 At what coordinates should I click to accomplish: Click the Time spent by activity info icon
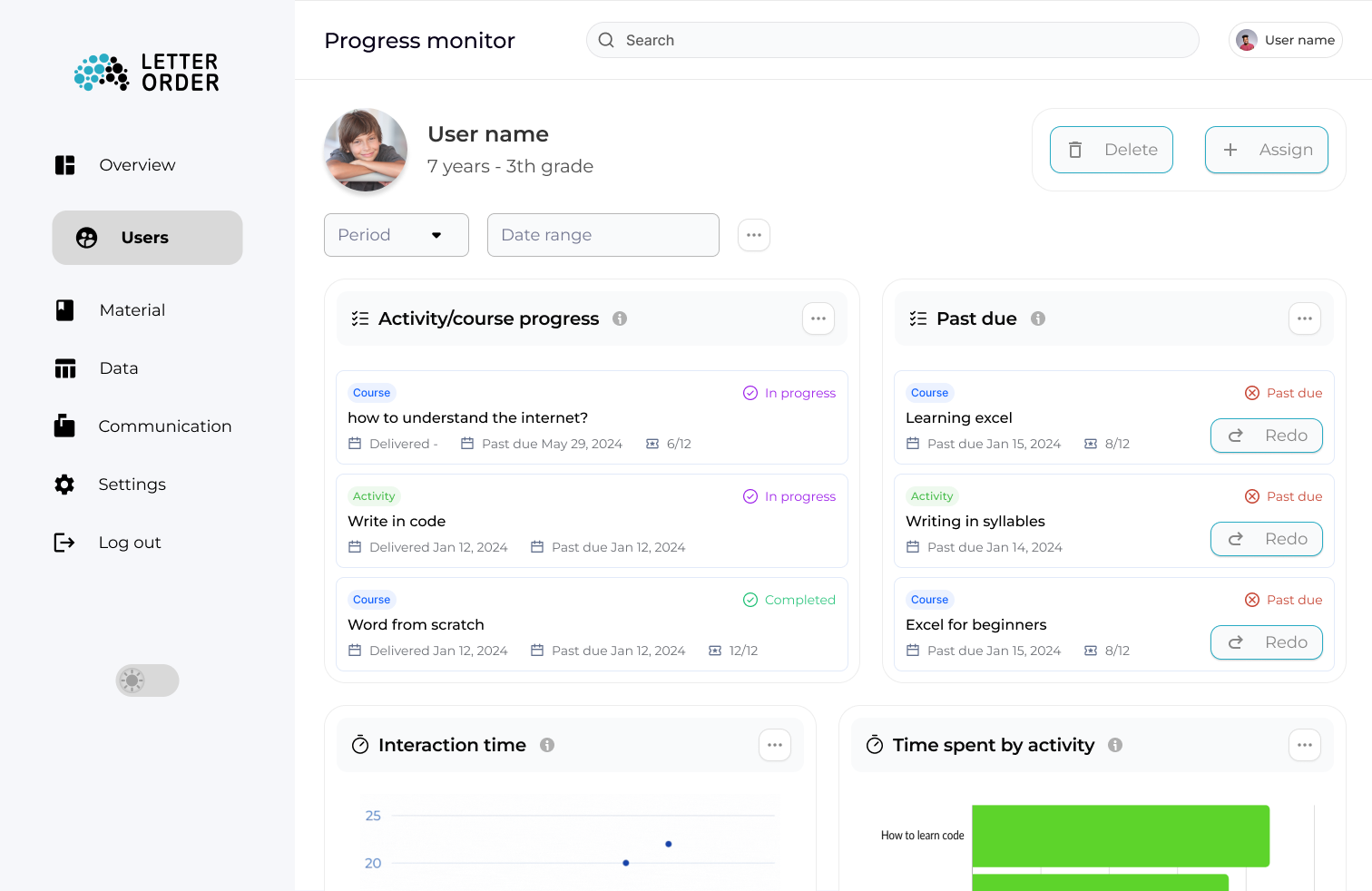point(1115,744)
